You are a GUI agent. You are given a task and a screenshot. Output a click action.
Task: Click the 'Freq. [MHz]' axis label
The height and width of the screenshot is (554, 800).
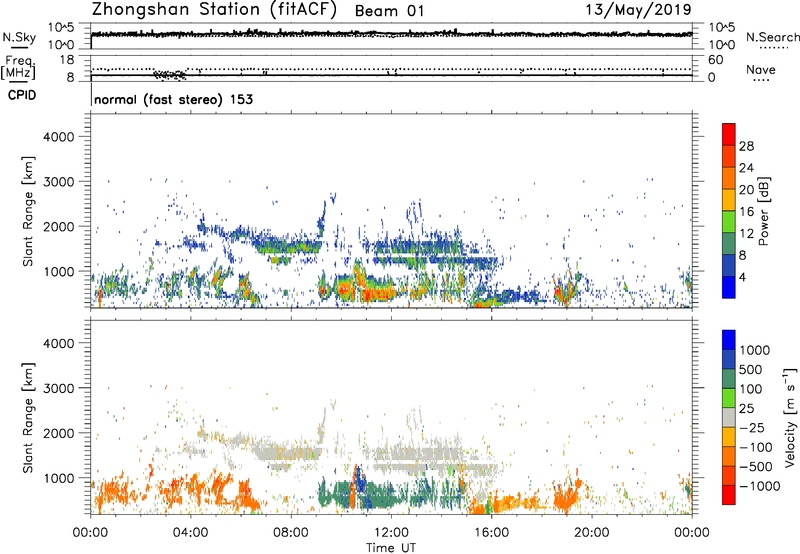[18, 67]
